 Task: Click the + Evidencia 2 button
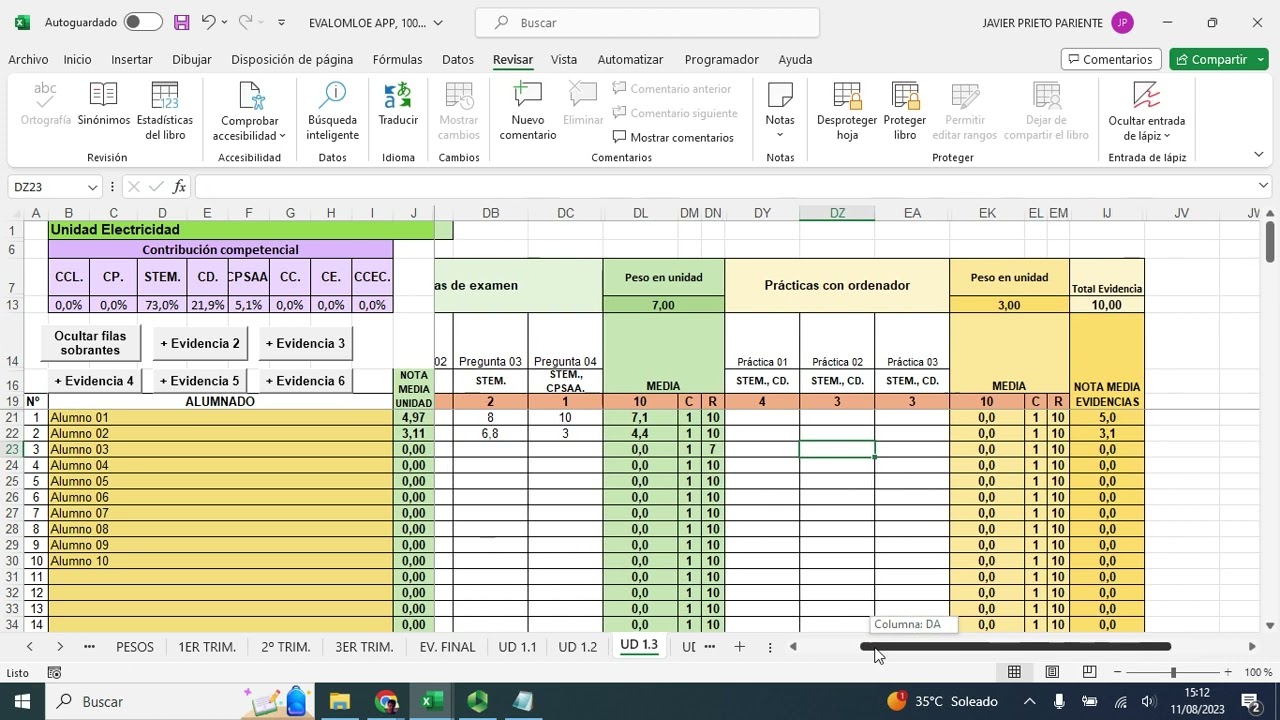[200, 343]
